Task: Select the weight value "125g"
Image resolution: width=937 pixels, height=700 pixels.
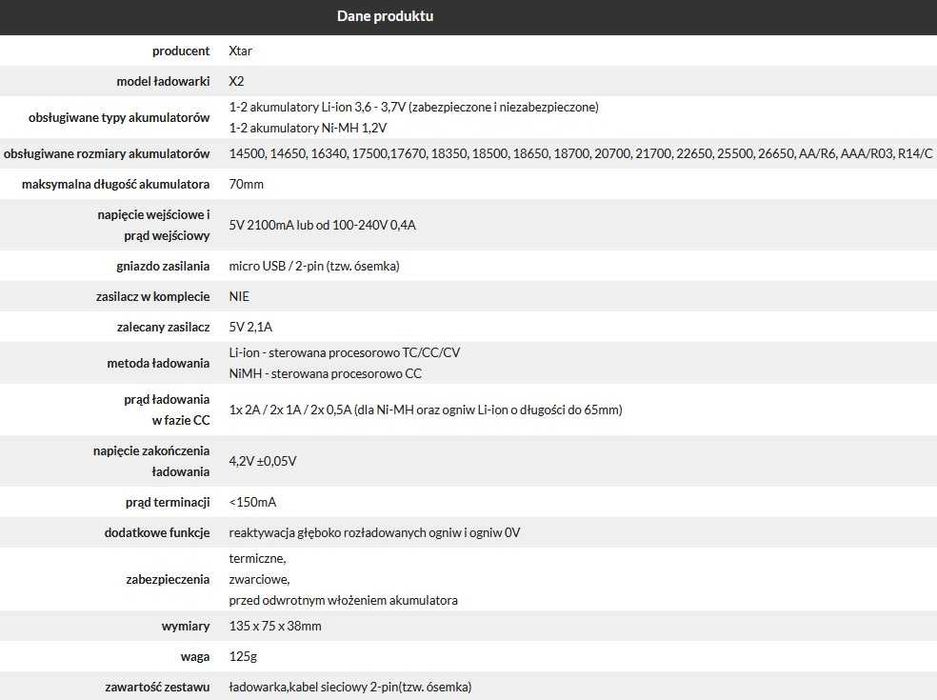Action: coord(244,657)
